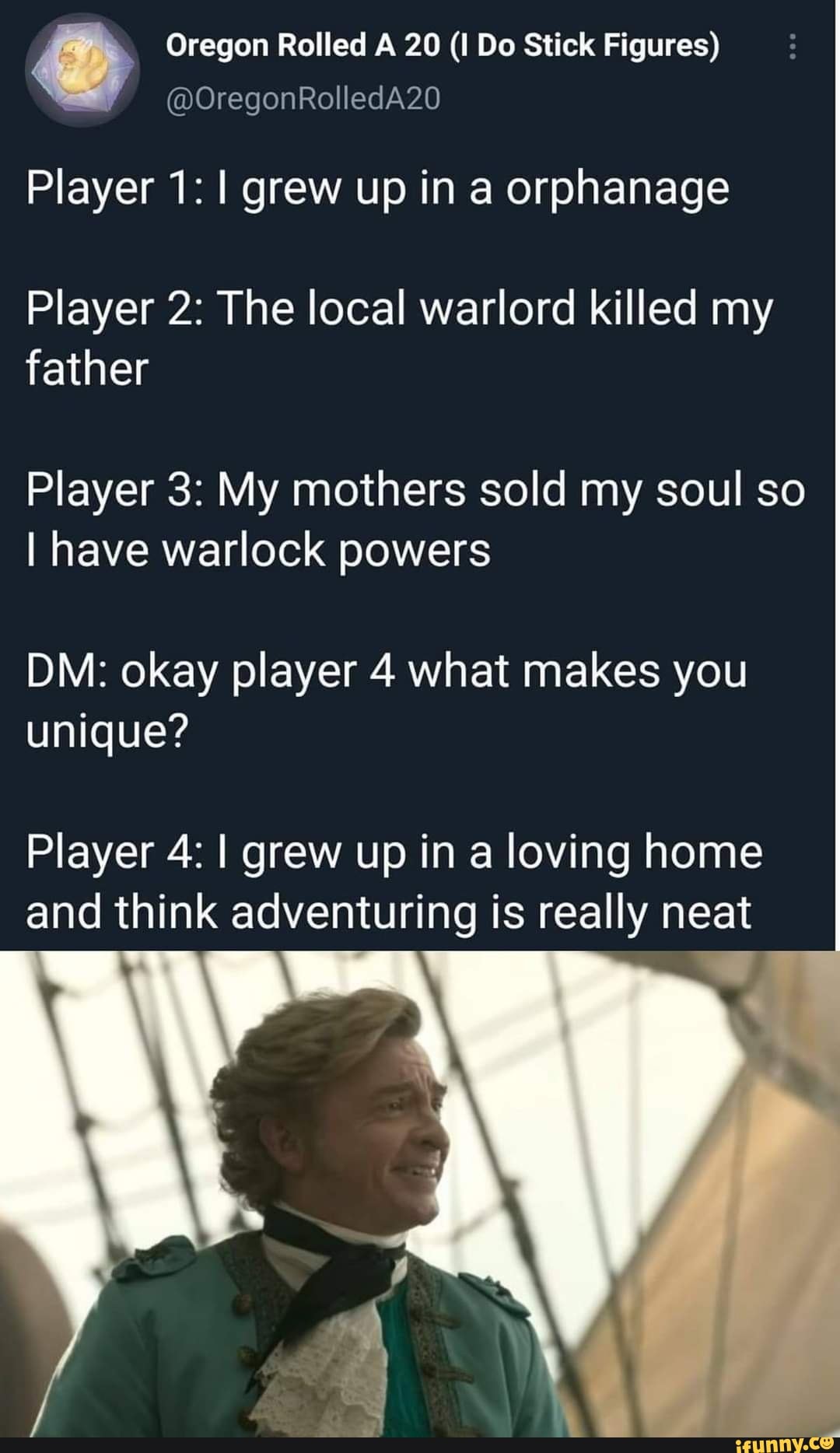Open the tweet's three-dot more options menu
This screenshot has height=1453, width=840.
click(x=793, y=47)
